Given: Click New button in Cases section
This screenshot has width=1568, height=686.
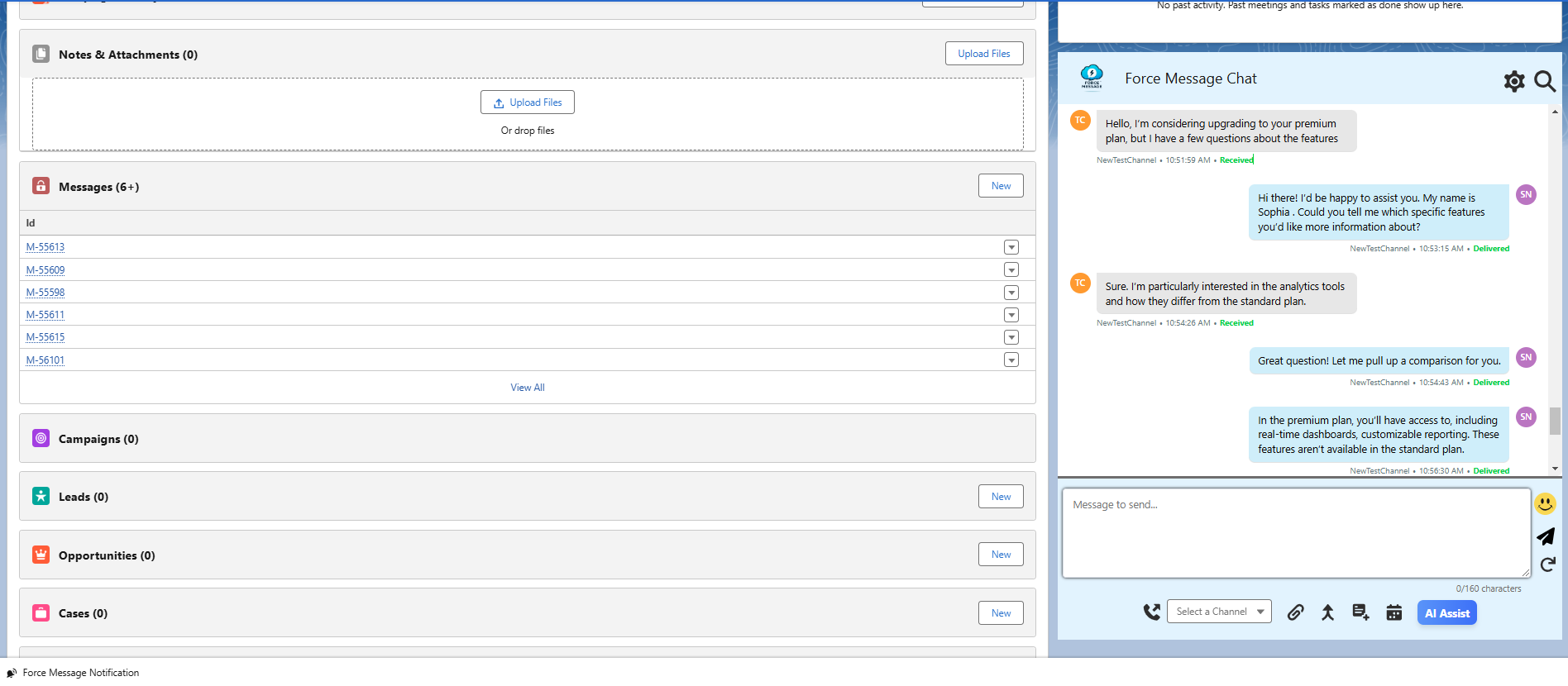Looking at the screenshot, I should (1001, 613).
